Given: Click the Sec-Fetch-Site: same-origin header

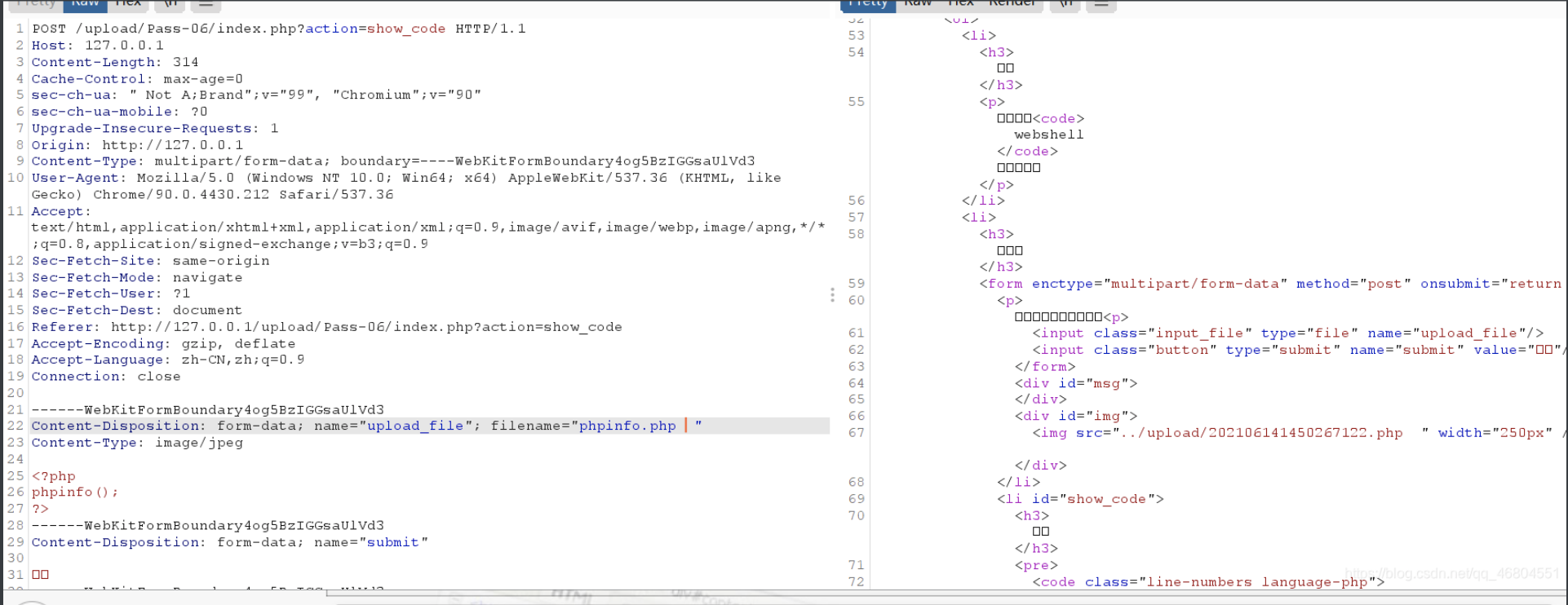Looking at the screenshot, I should point(150,260).
